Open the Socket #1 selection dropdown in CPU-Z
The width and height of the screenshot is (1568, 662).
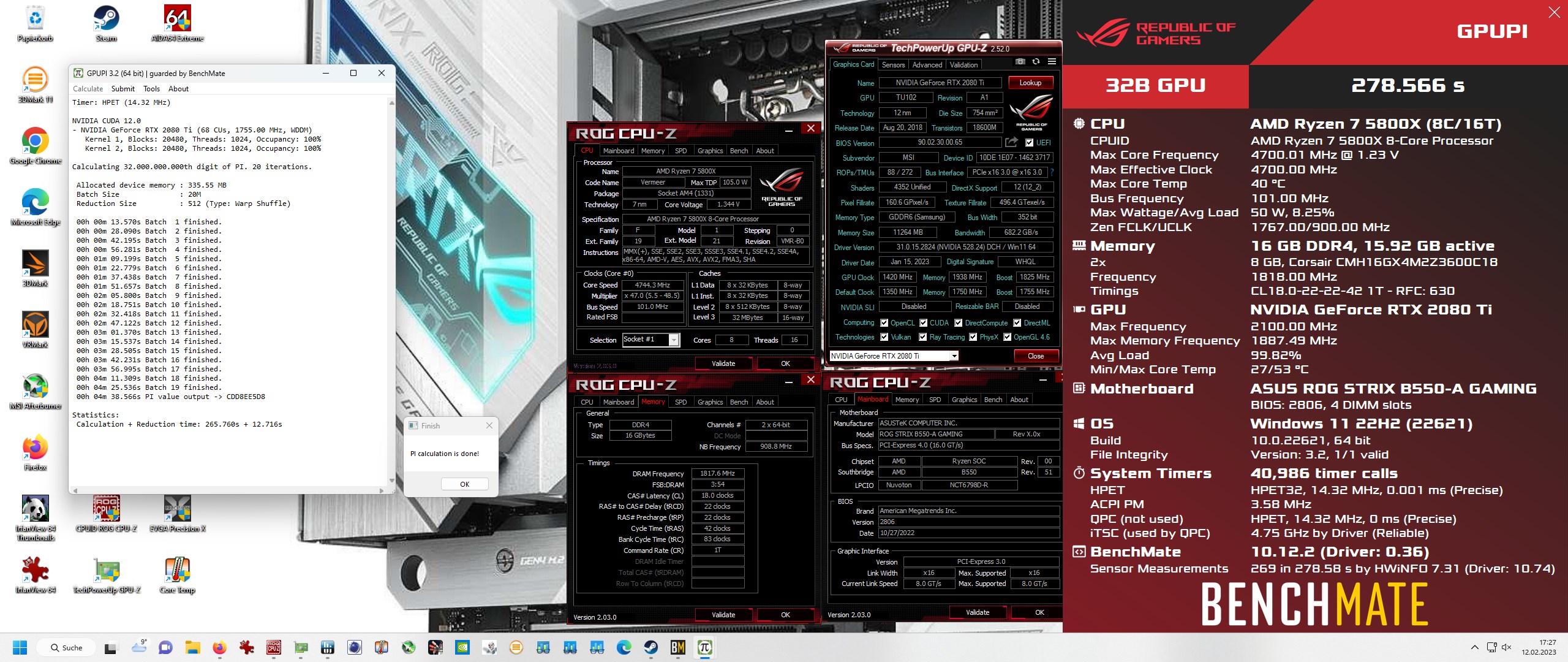(650, 340)
